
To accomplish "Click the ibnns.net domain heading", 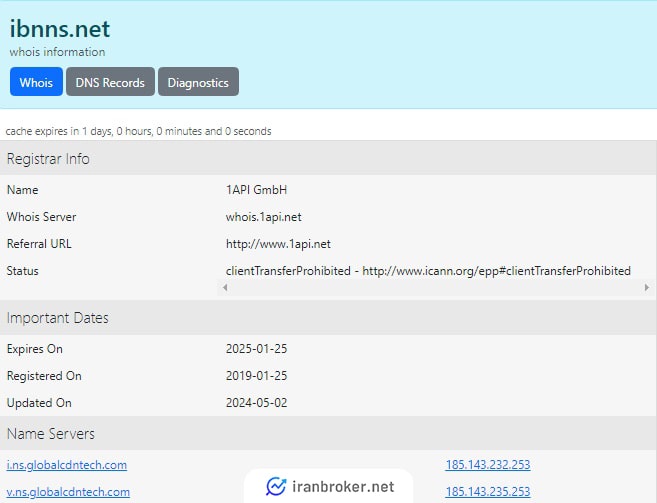I will [x=59, y=29].
